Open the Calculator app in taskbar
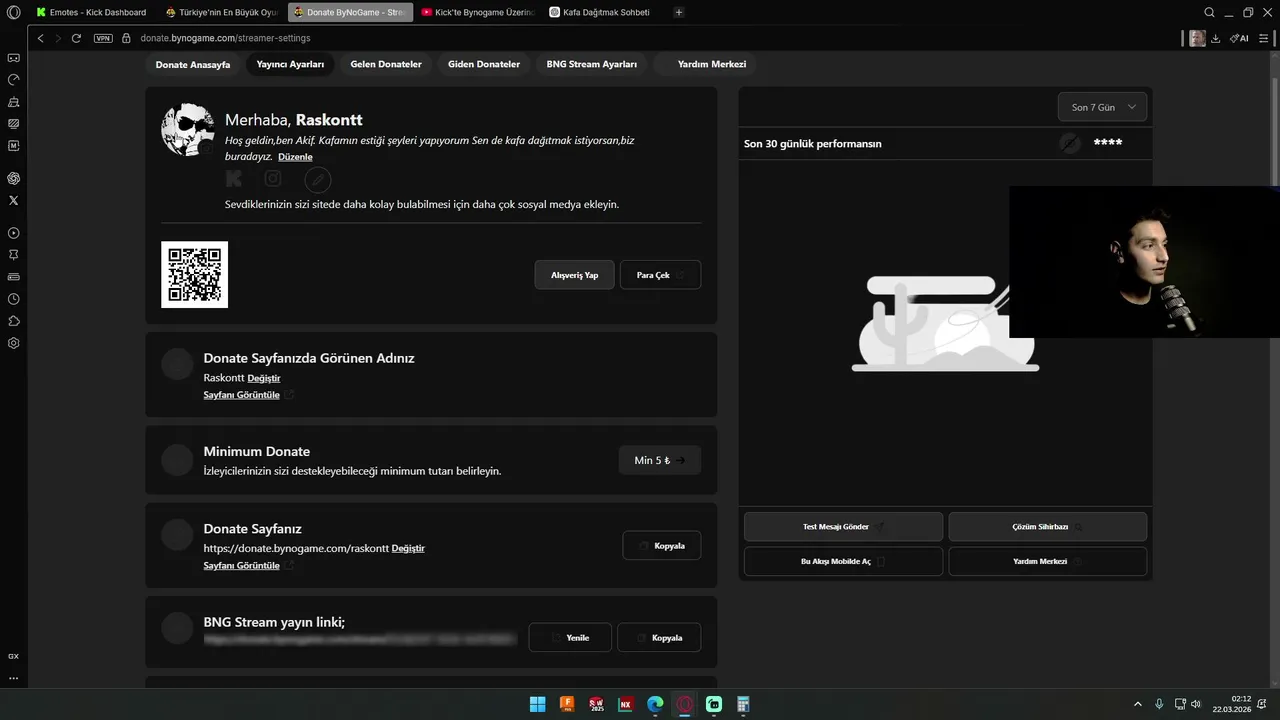The image size is (1280, 720). point(743,704)
